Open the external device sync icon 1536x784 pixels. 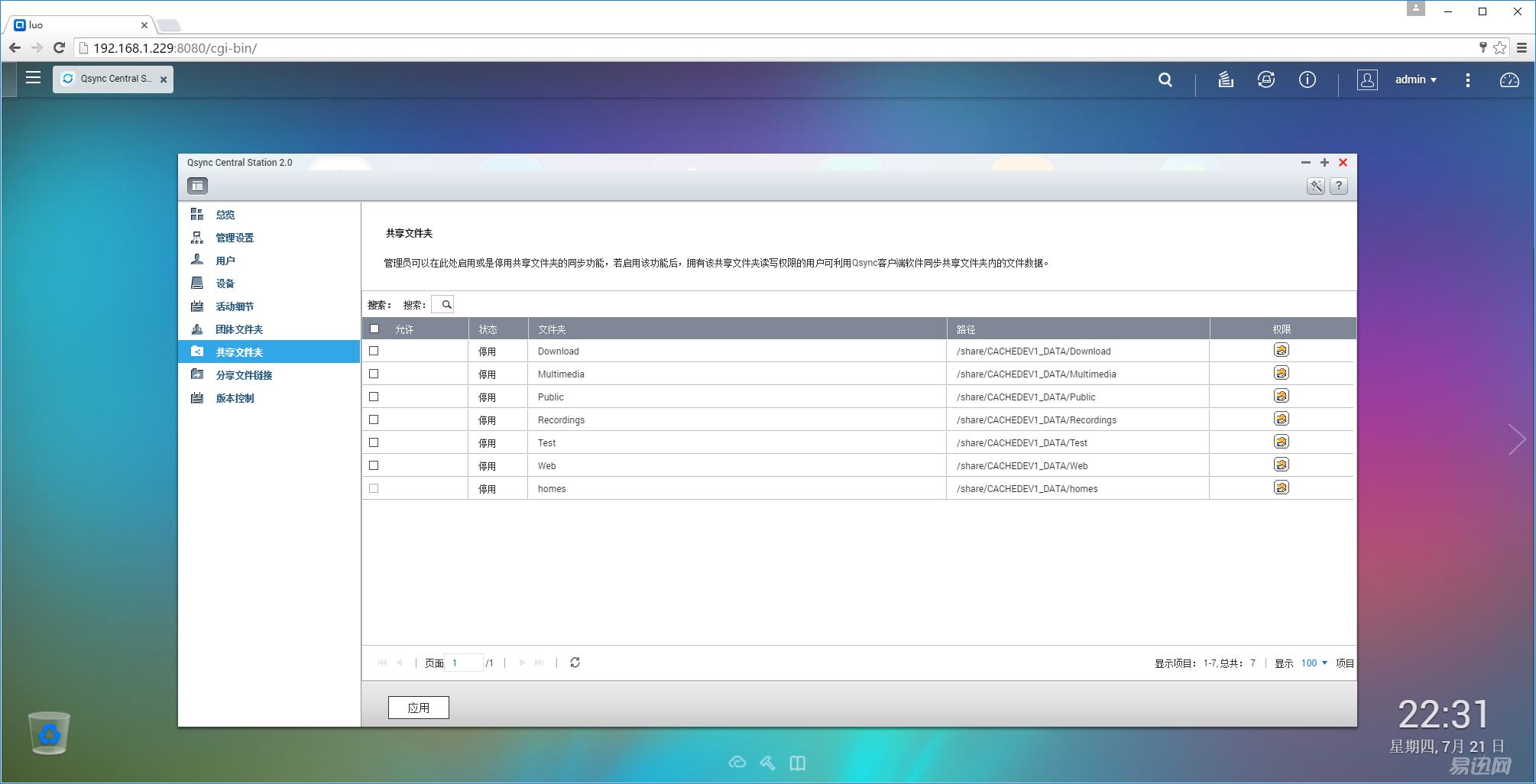1266,79
